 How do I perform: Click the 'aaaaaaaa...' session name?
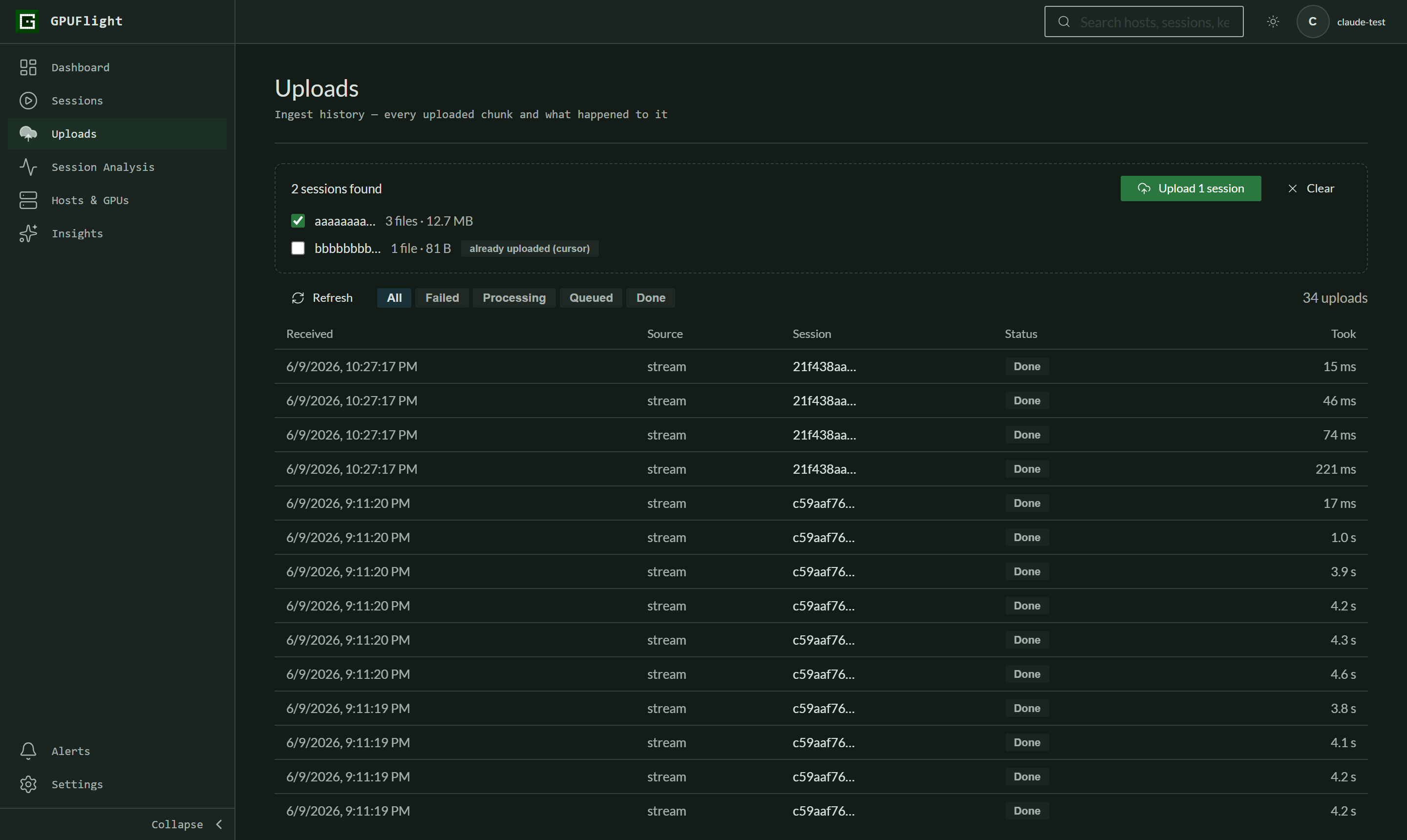pyautogui.click(x=345, y=221)
